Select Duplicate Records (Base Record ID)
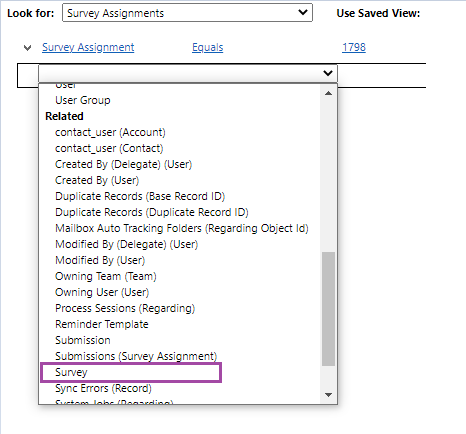 [140, 196]
